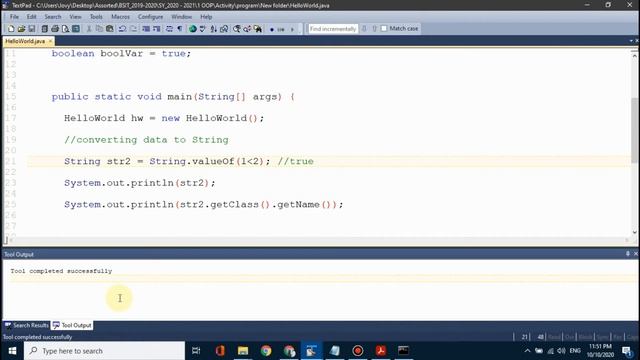The height and width of the screenshot is (360, 640).
Task: Open the Macros menu
Action: pyautogui.click(x=120, y=17)
